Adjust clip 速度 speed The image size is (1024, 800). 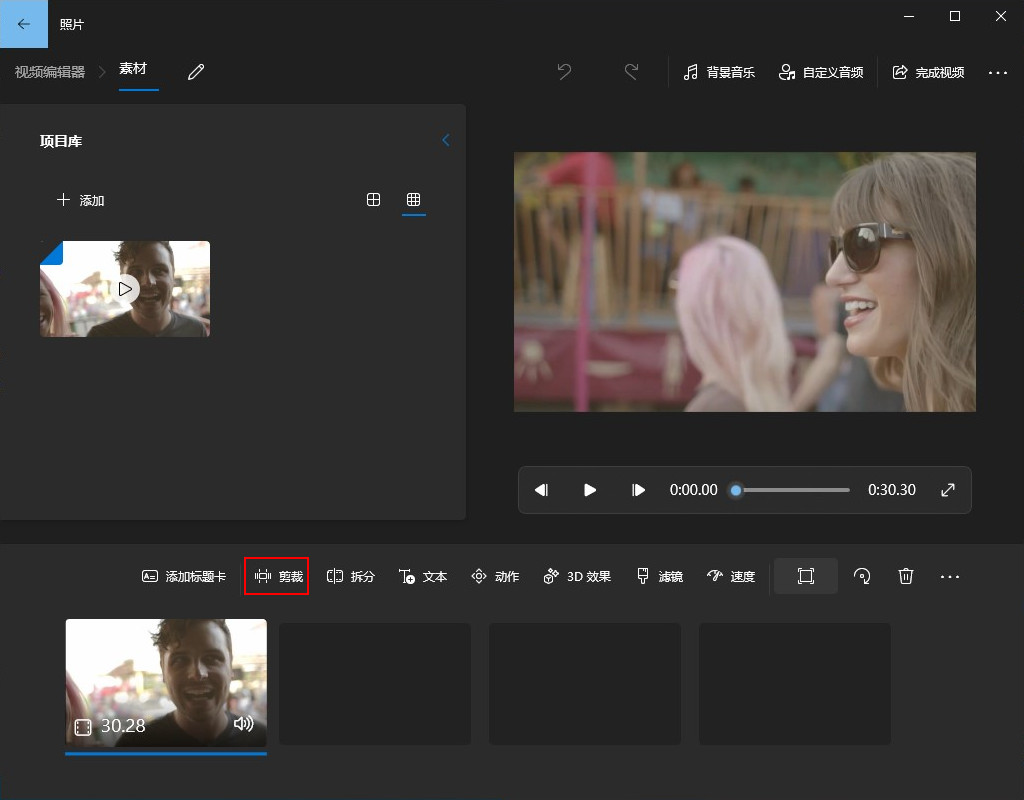click(x=731, y=576)
